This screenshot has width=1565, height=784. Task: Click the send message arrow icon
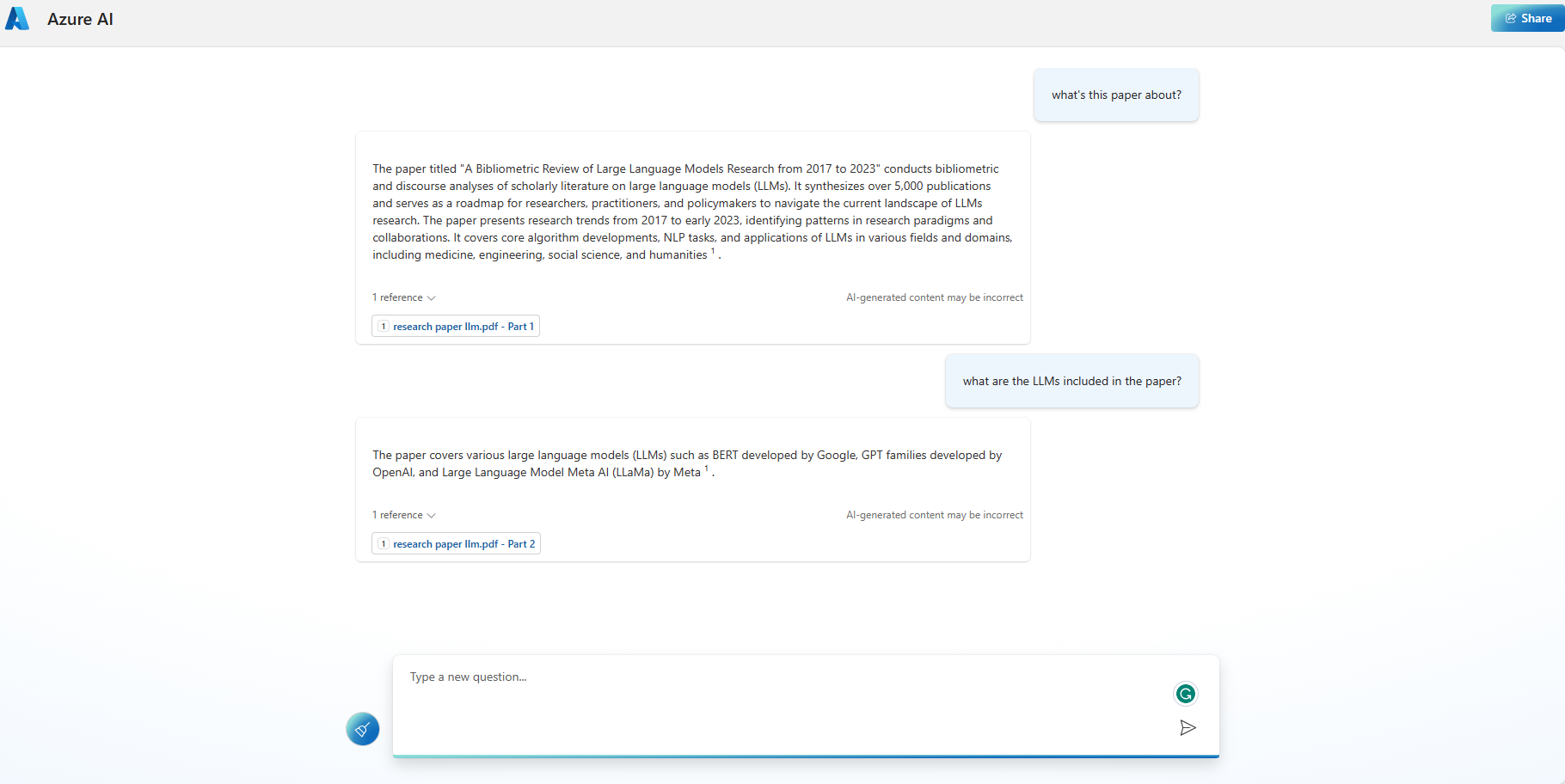pyautogui.click(x=1188, y=727)
